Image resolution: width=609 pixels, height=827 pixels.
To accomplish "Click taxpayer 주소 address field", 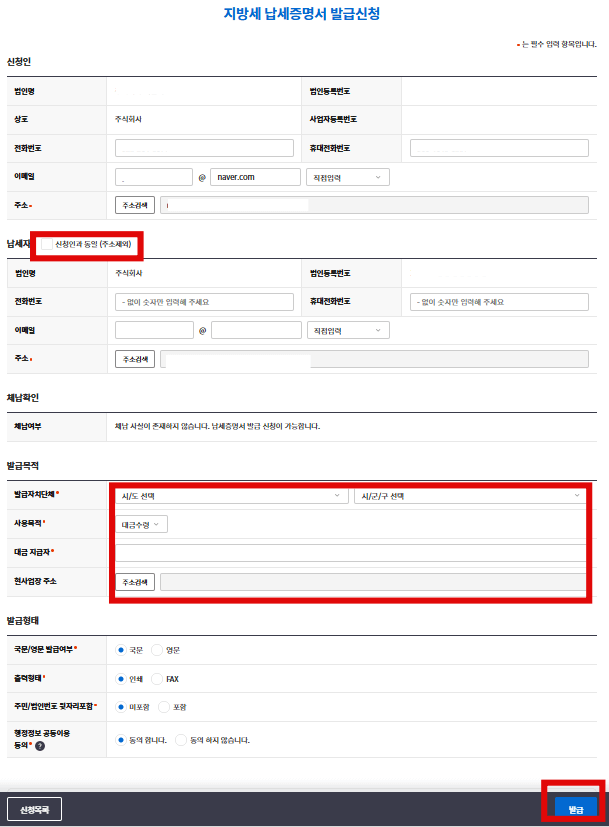I will coord(374,359).
